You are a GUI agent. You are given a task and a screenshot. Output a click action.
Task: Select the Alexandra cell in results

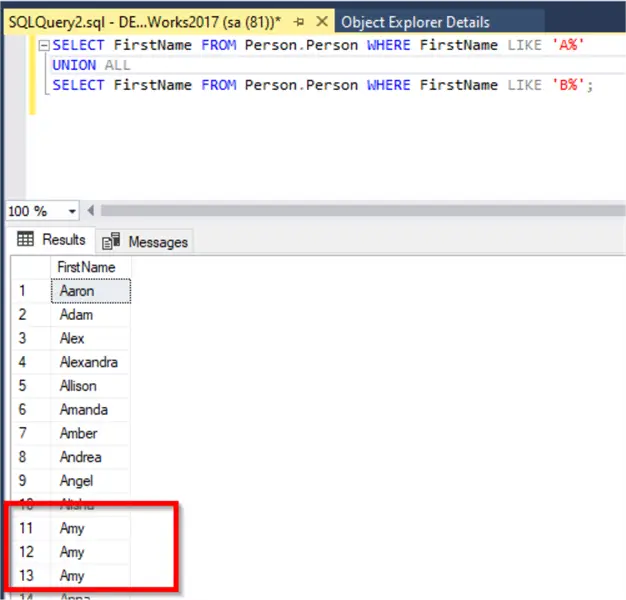89,362
